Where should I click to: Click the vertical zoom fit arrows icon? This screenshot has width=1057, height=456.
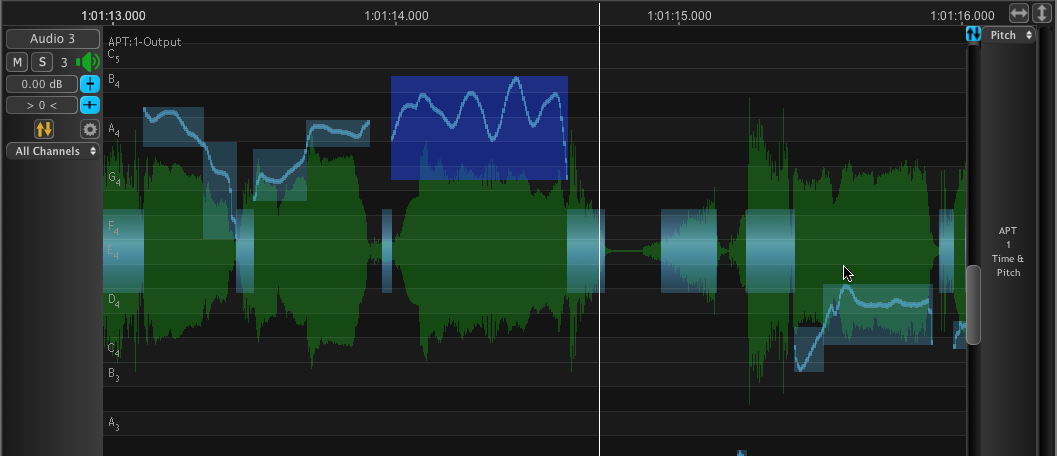[1042, 13]
